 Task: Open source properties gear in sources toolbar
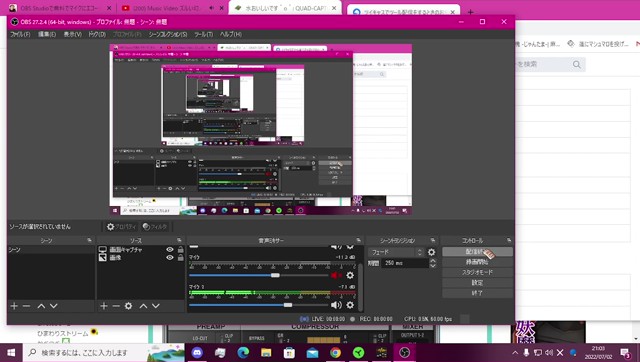point(129,306)
